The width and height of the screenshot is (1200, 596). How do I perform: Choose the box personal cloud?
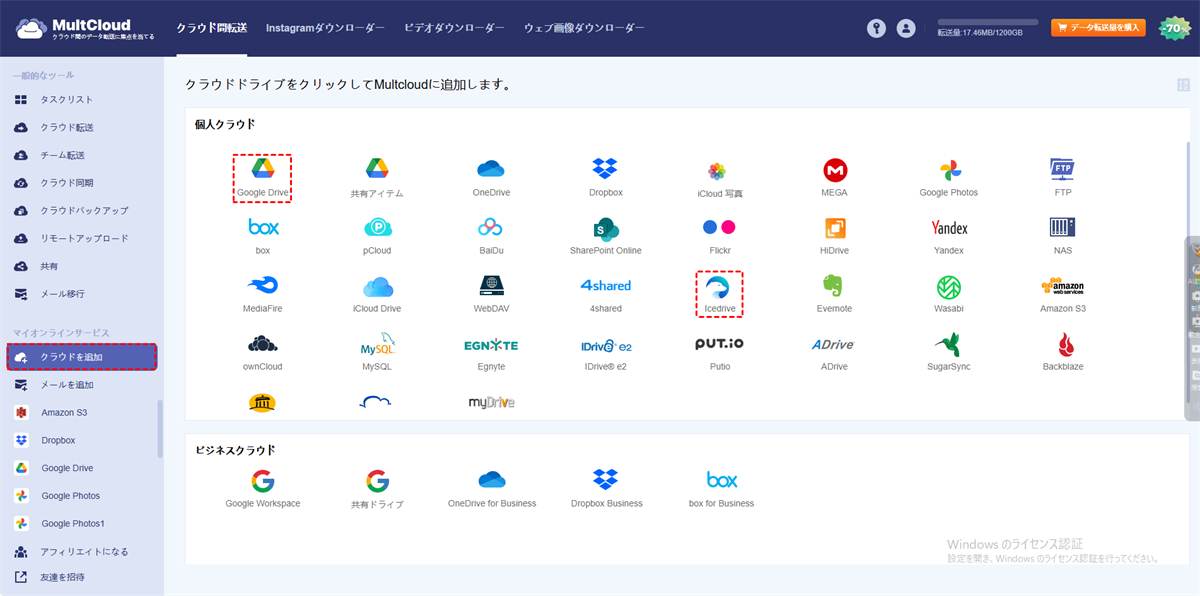(x=263, y=236)
